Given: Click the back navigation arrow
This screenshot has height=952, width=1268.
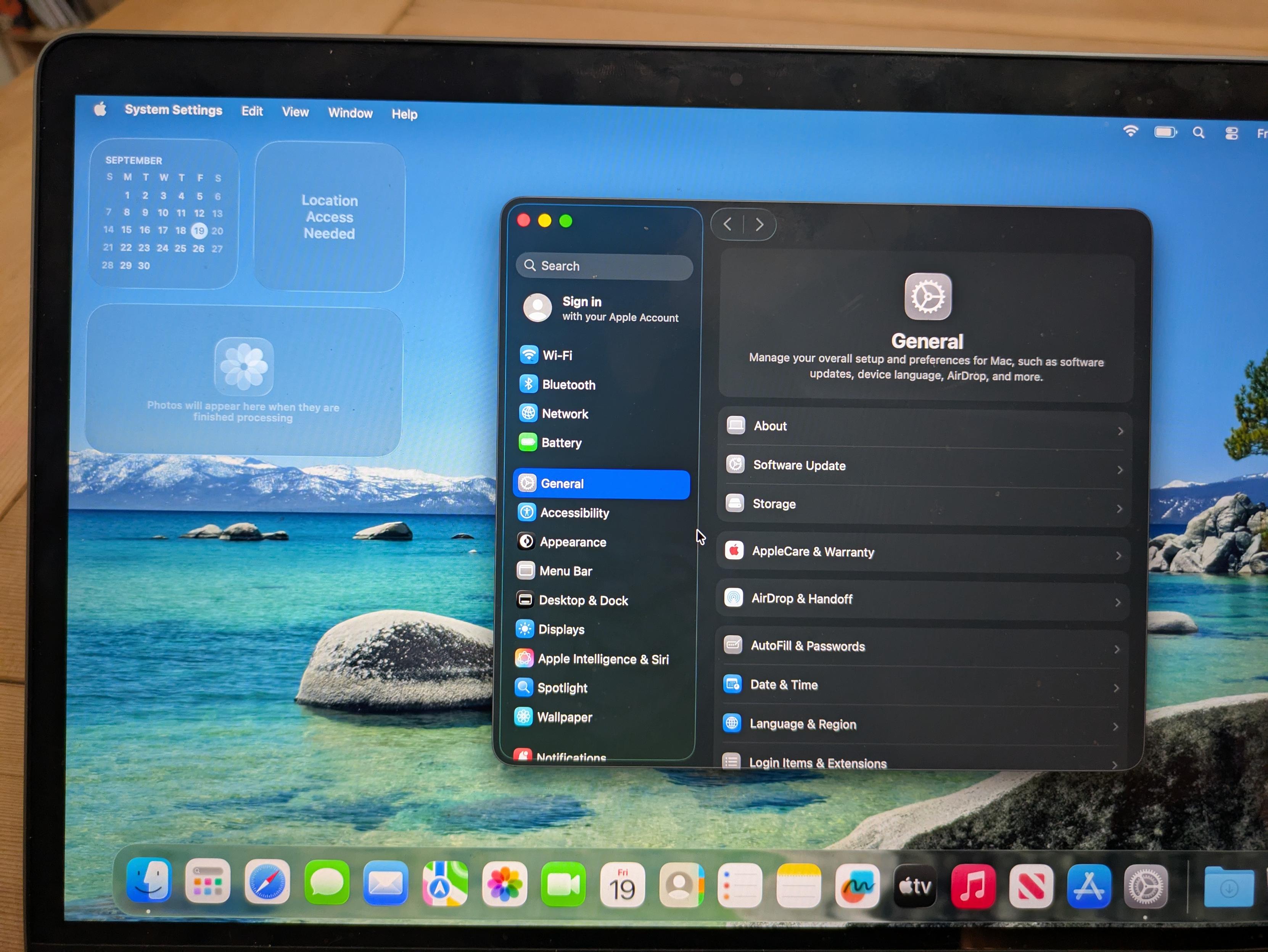Looking at the screenshot, I should point(727,224).
